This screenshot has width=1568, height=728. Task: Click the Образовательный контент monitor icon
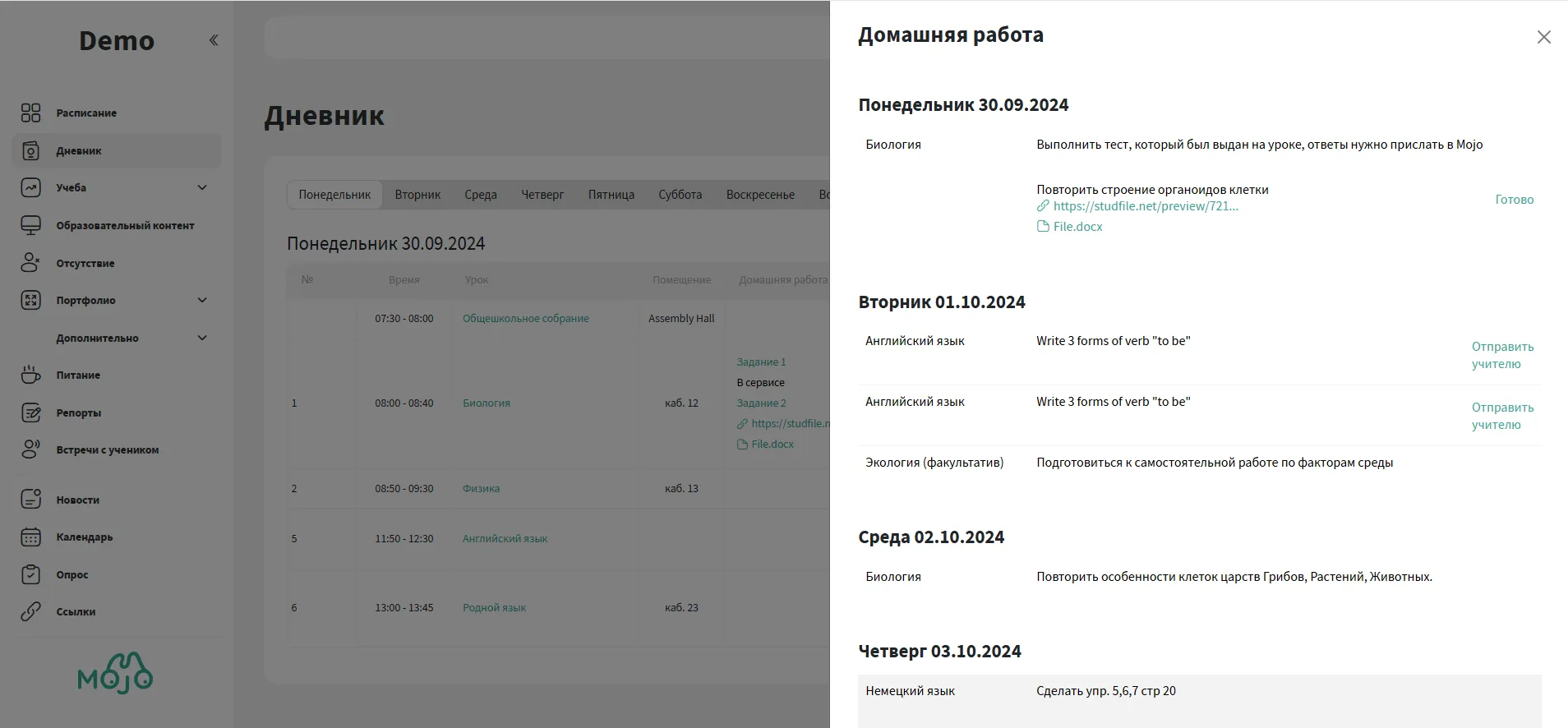pos(30,225)
